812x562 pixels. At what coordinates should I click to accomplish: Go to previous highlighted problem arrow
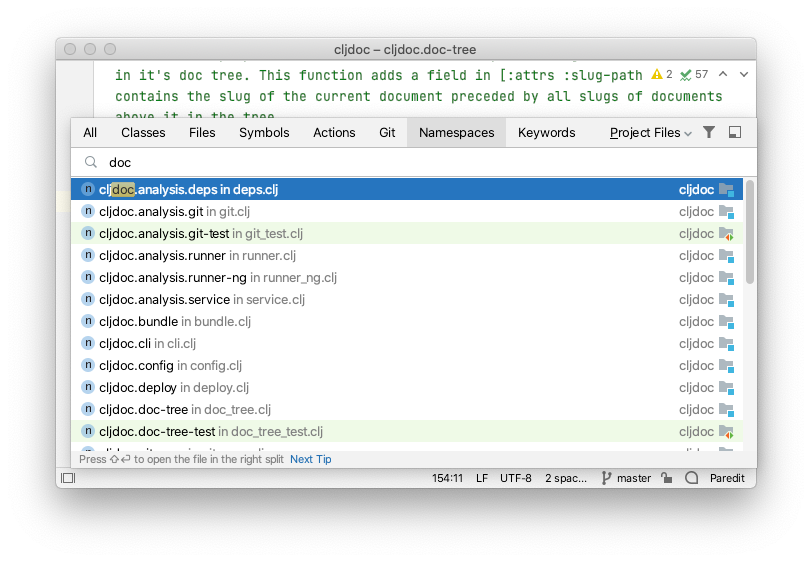pyautogui.click(x=723, y=75)
